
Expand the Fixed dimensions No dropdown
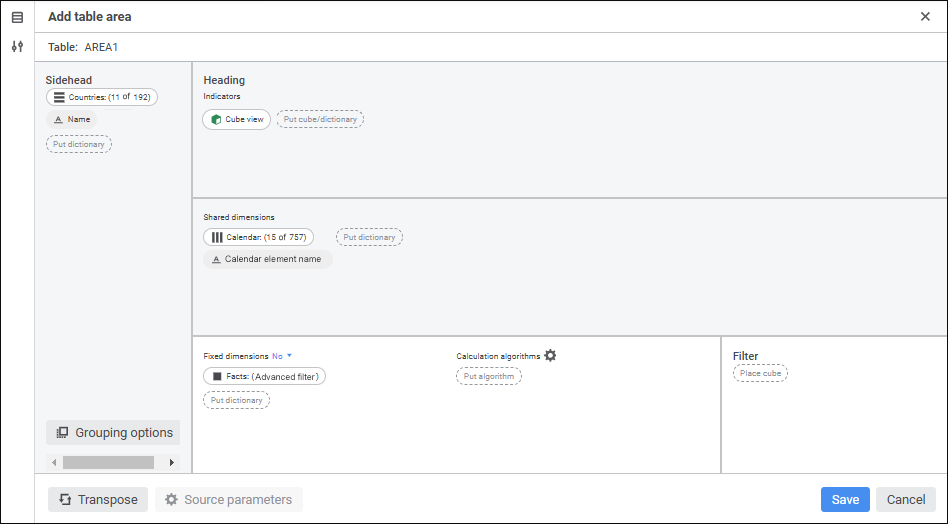click(283, 356)
